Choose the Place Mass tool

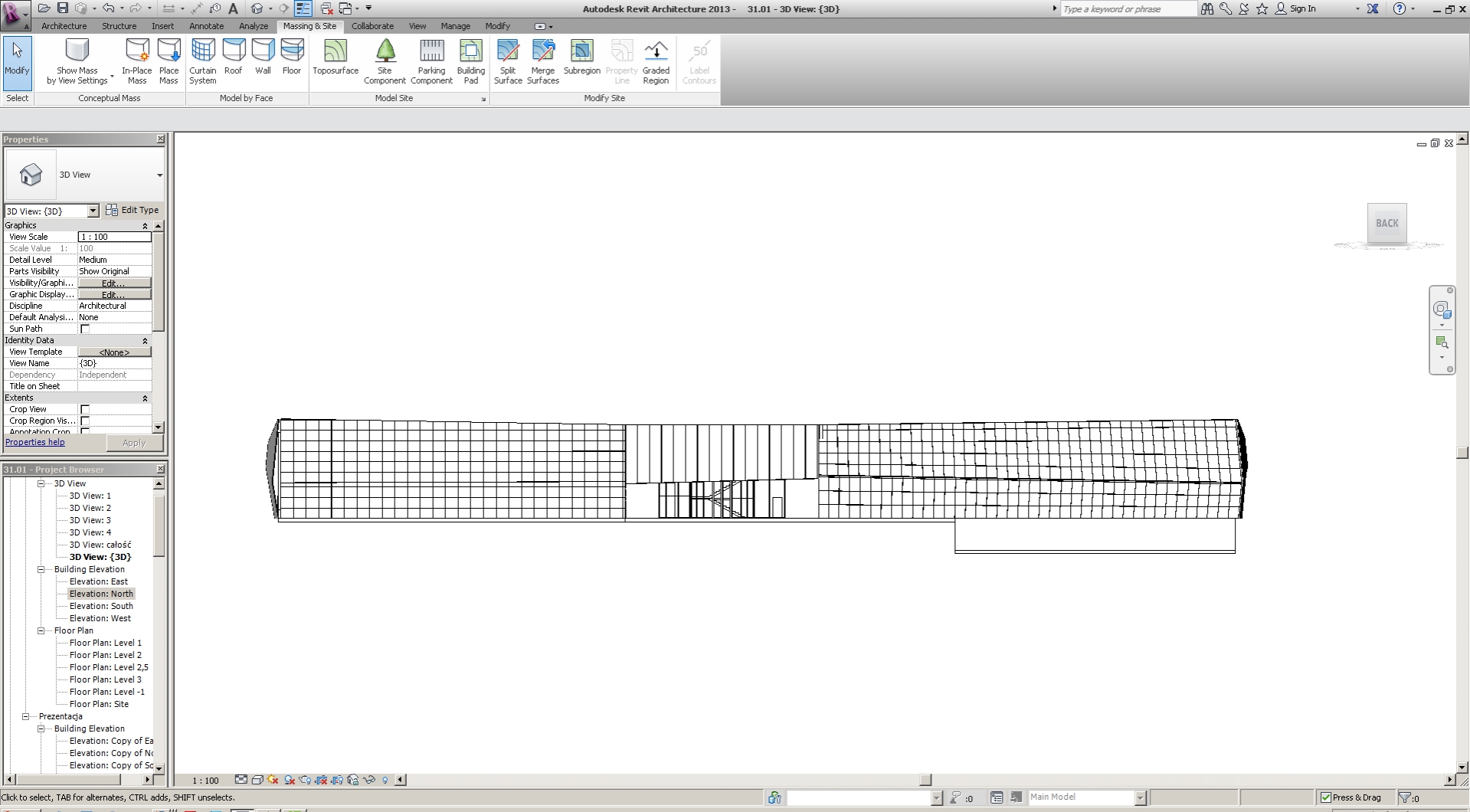click(169, 61)
